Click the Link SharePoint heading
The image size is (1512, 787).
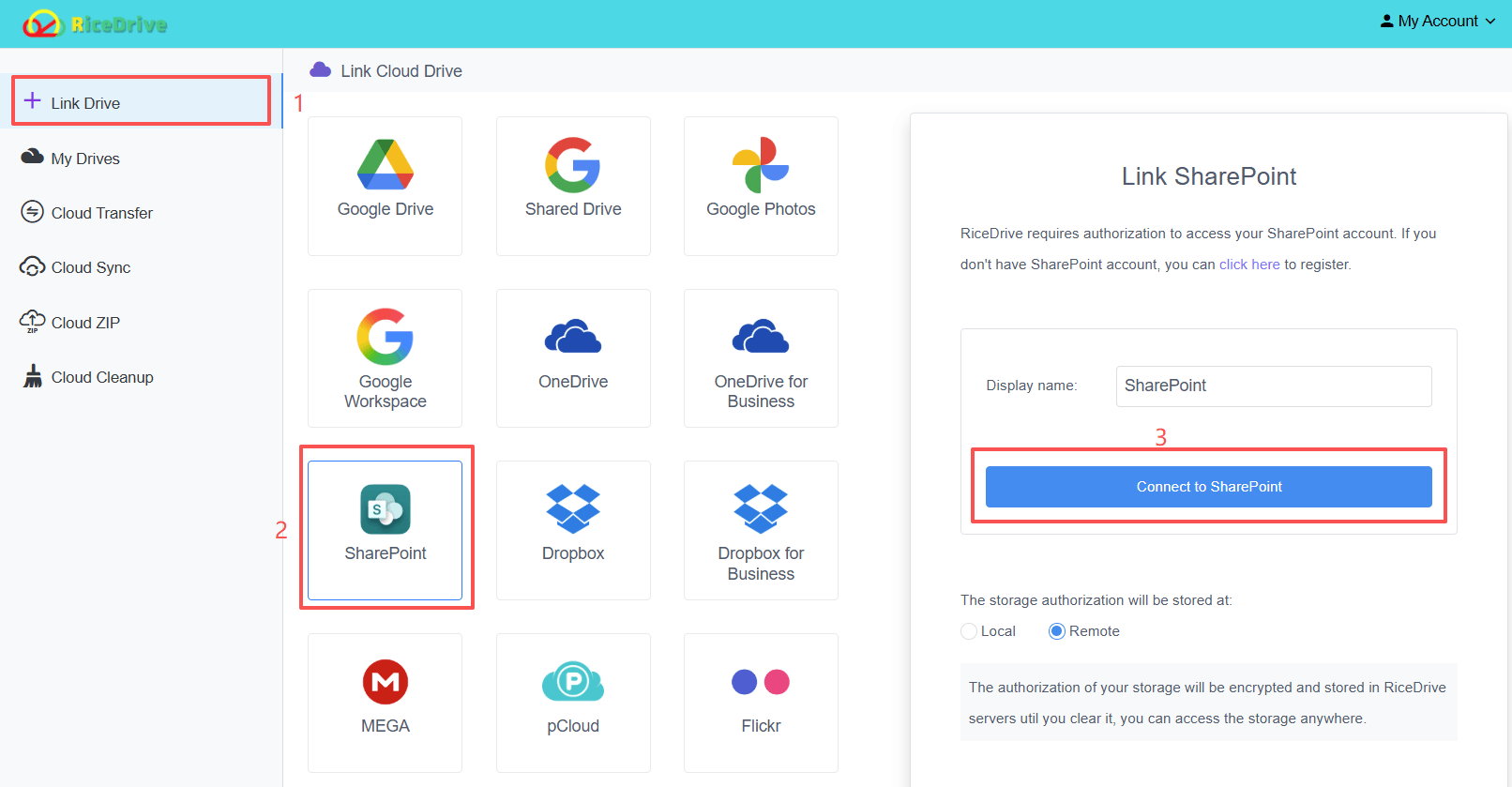(1209, 176)
